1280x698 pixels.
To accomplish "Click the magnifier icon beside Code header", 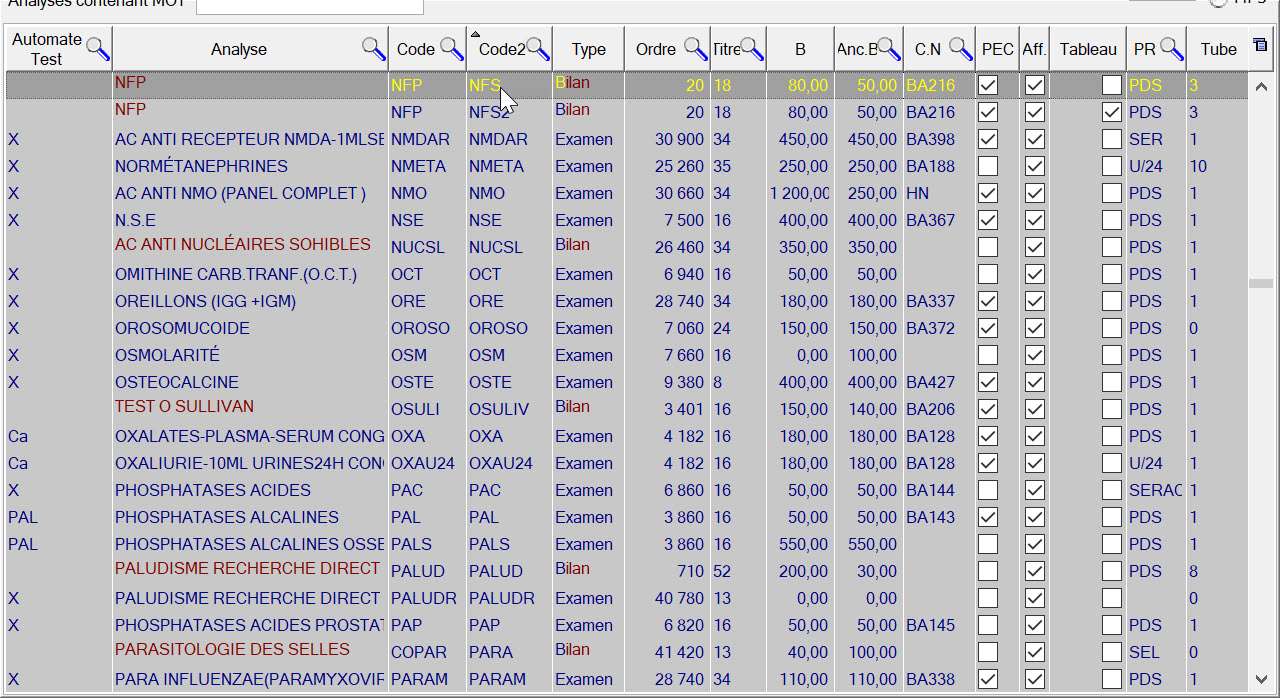I will tap(452, 48).
